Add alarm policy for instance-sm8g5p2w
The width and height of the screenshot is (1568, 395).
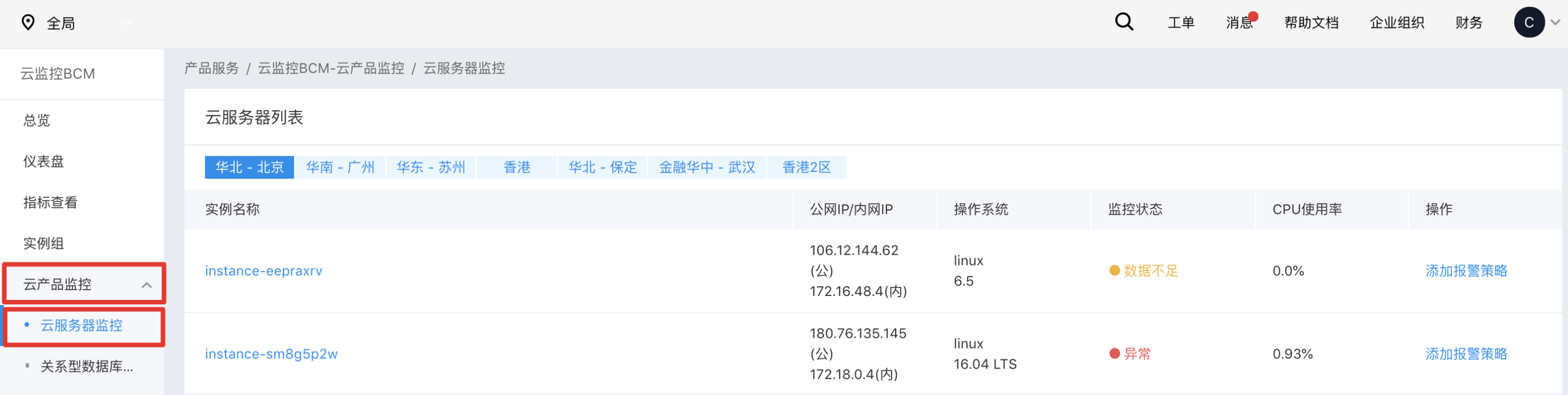[x=1465, y=354]
